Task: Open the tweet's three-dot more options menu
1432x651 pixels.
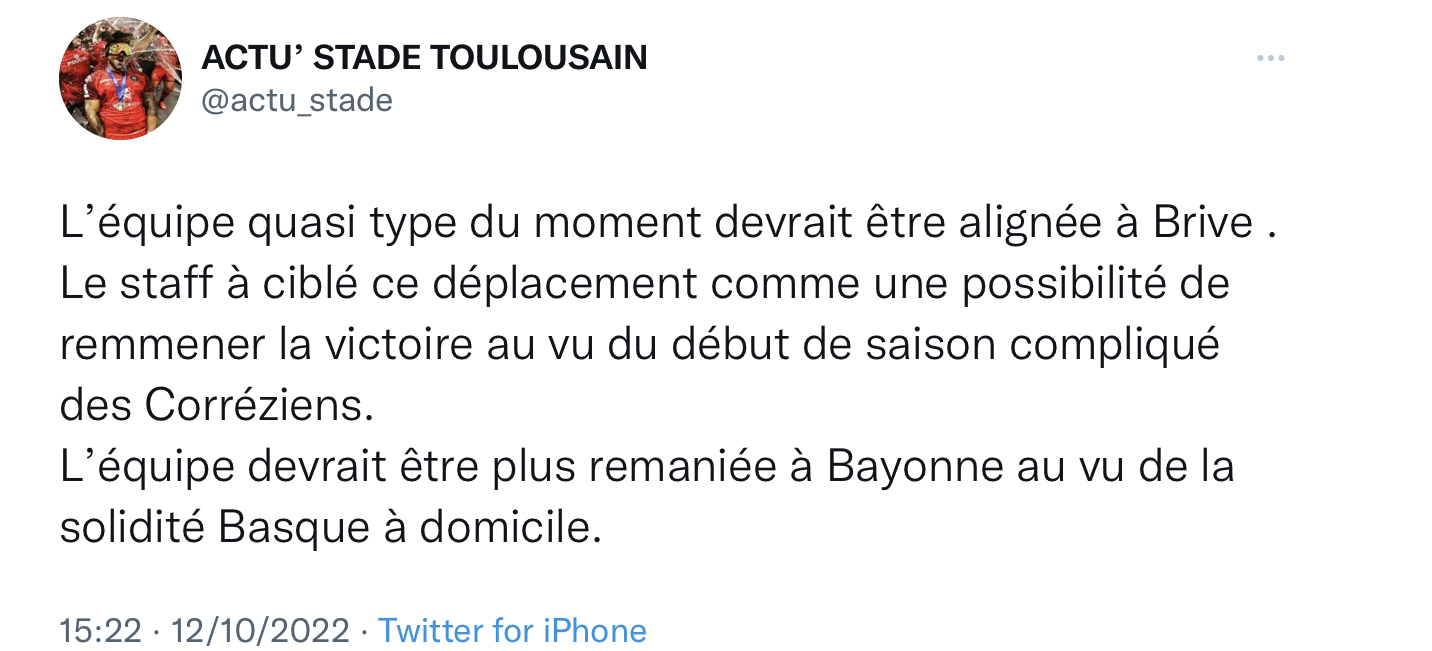Action: coord(1270,59)
